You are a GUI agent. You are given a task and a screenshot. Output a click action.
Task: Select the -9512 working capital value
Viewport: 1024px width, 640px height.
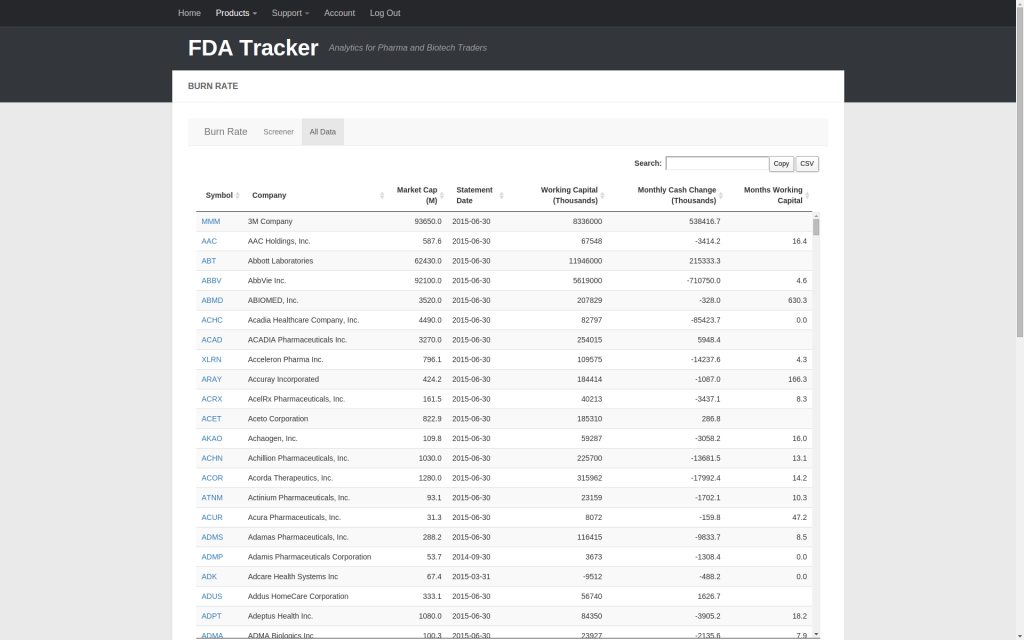(x=592, y=577)
